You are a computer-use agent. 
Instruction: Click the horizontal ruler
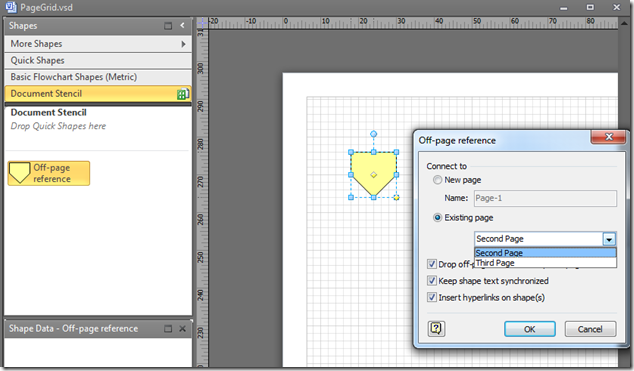click(x=413, y=23)
